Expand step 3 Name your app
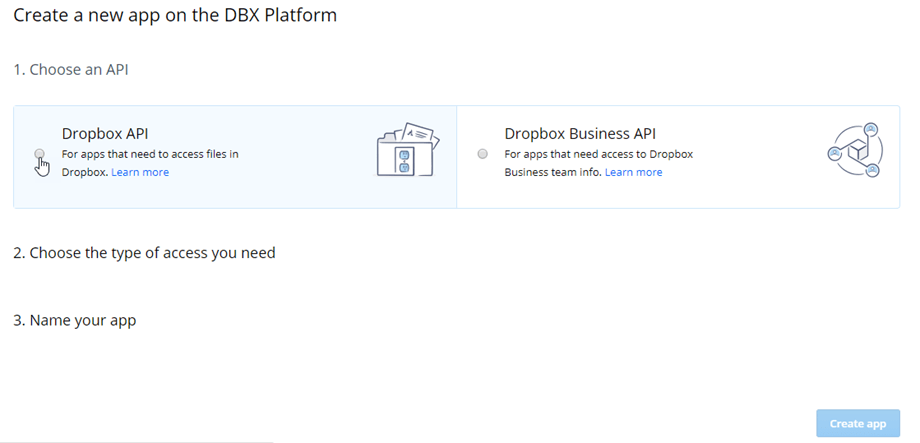This screenshot has width=920, height=443. click(x=75, y=321)
